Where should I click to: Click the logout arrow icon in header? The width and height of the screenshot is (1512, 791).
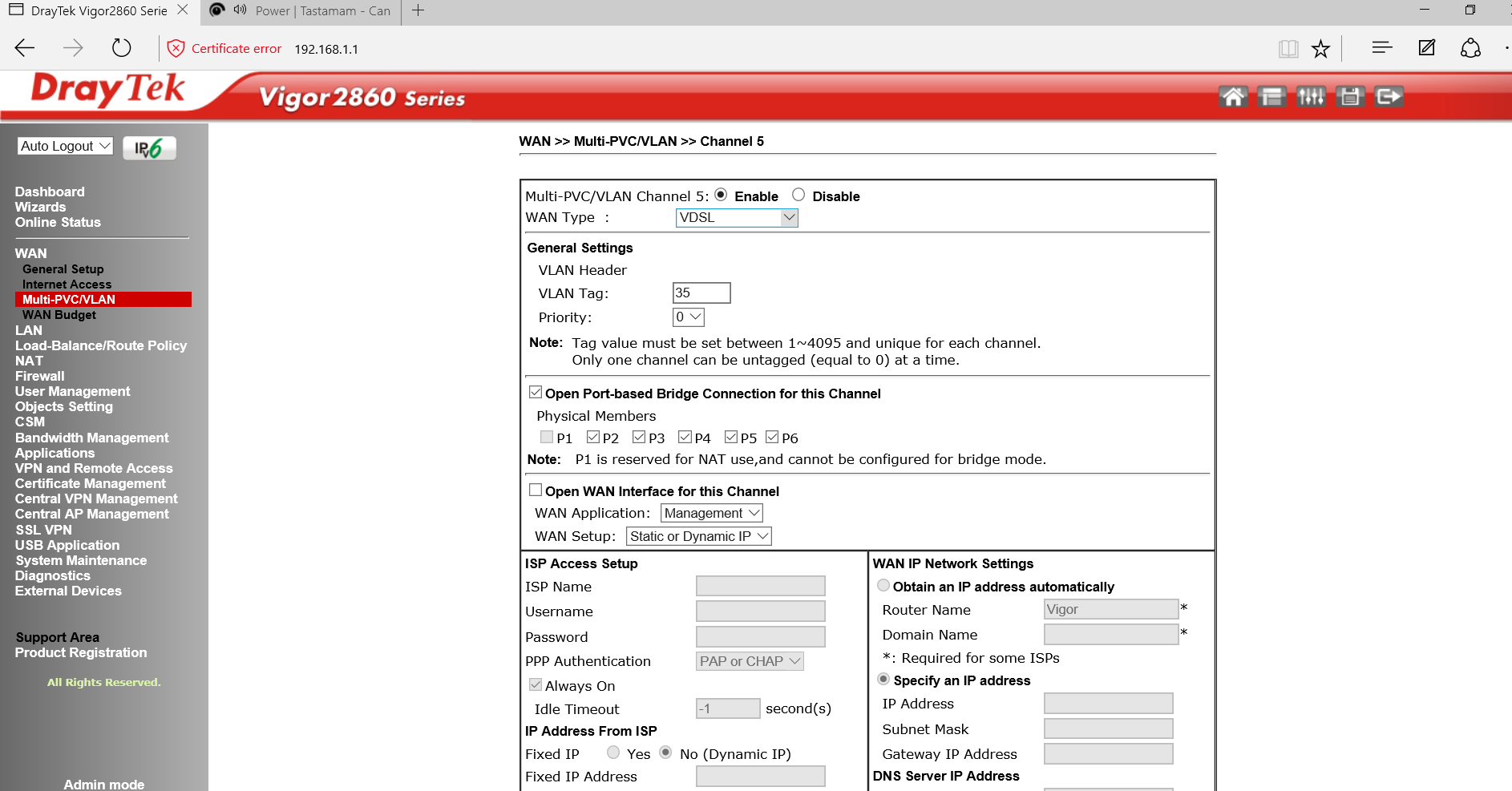[x=1389, y=97]
